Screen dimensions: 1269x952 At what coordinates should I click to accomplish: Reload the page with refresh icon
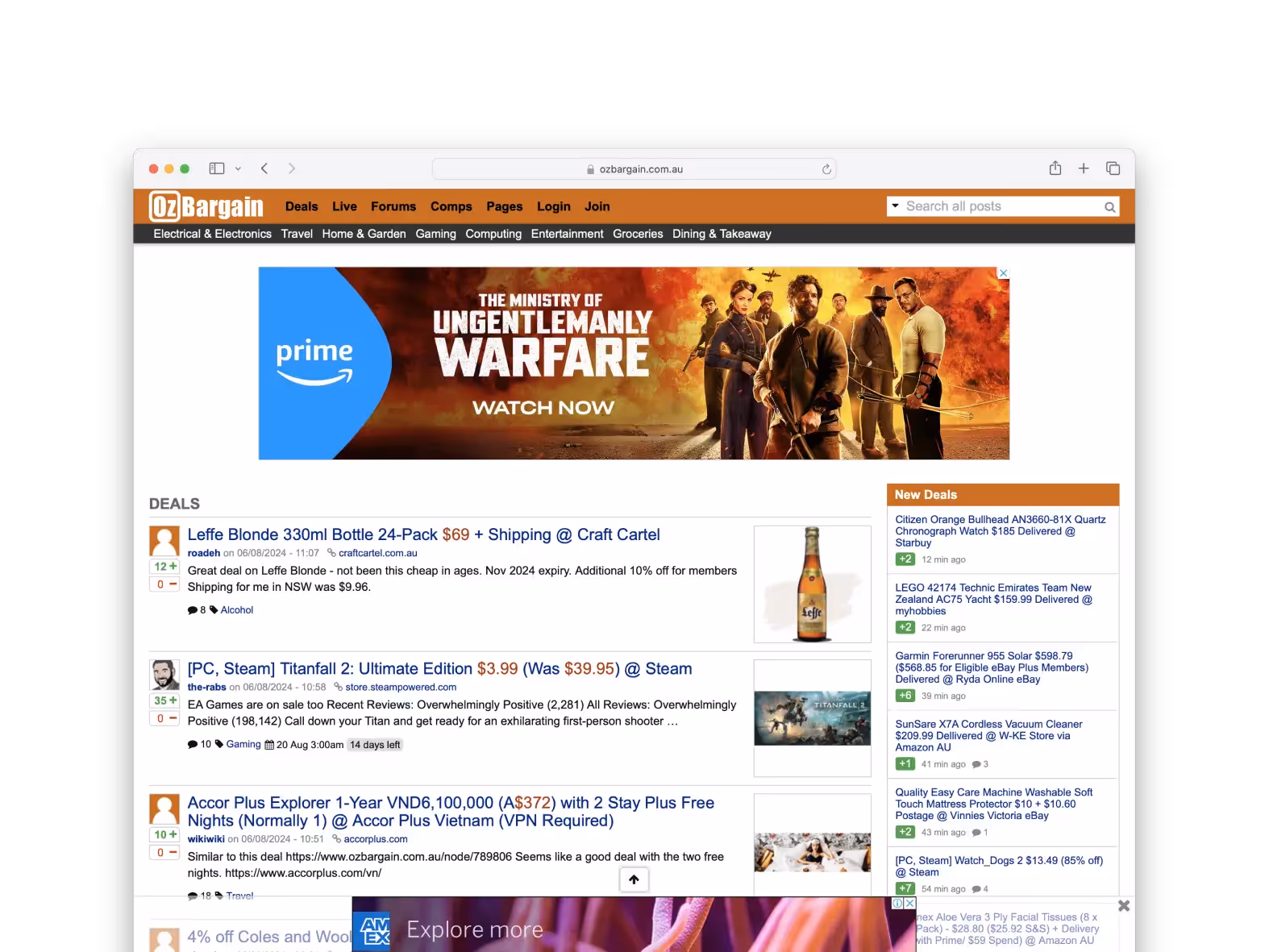(826, 169)
